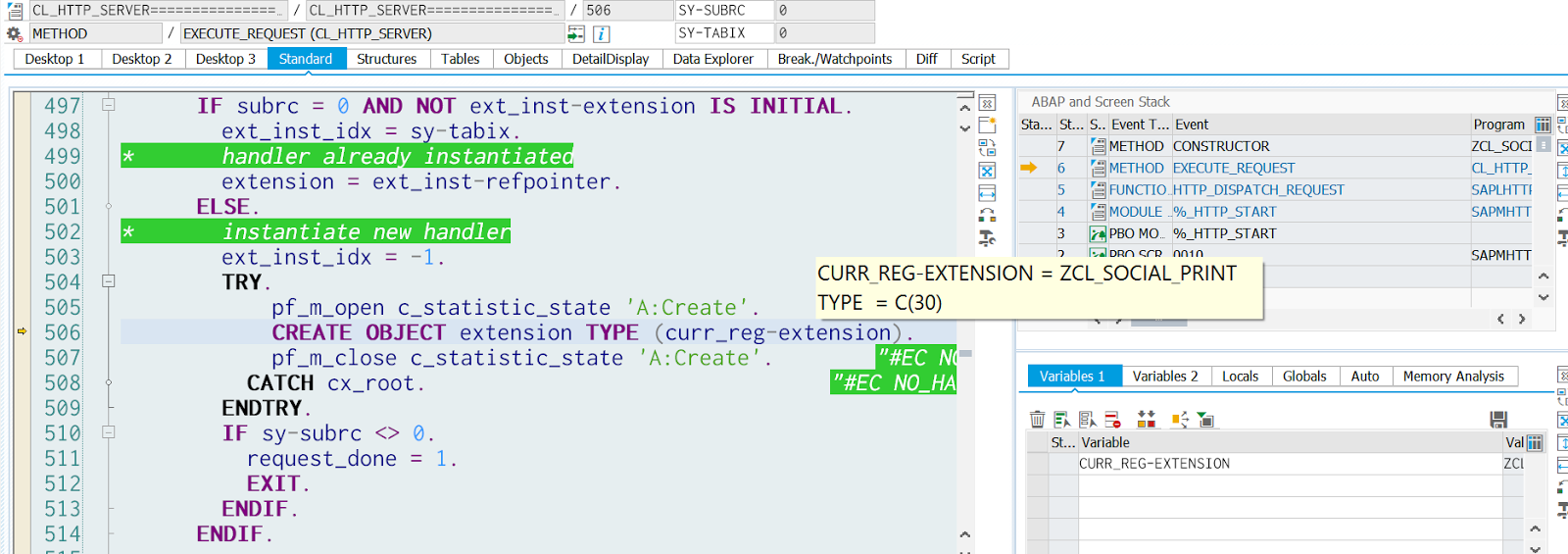The height and width of the screenshot is (554, 1568).
Task: Open the Data Explorer tab
Action: (713, 59)
